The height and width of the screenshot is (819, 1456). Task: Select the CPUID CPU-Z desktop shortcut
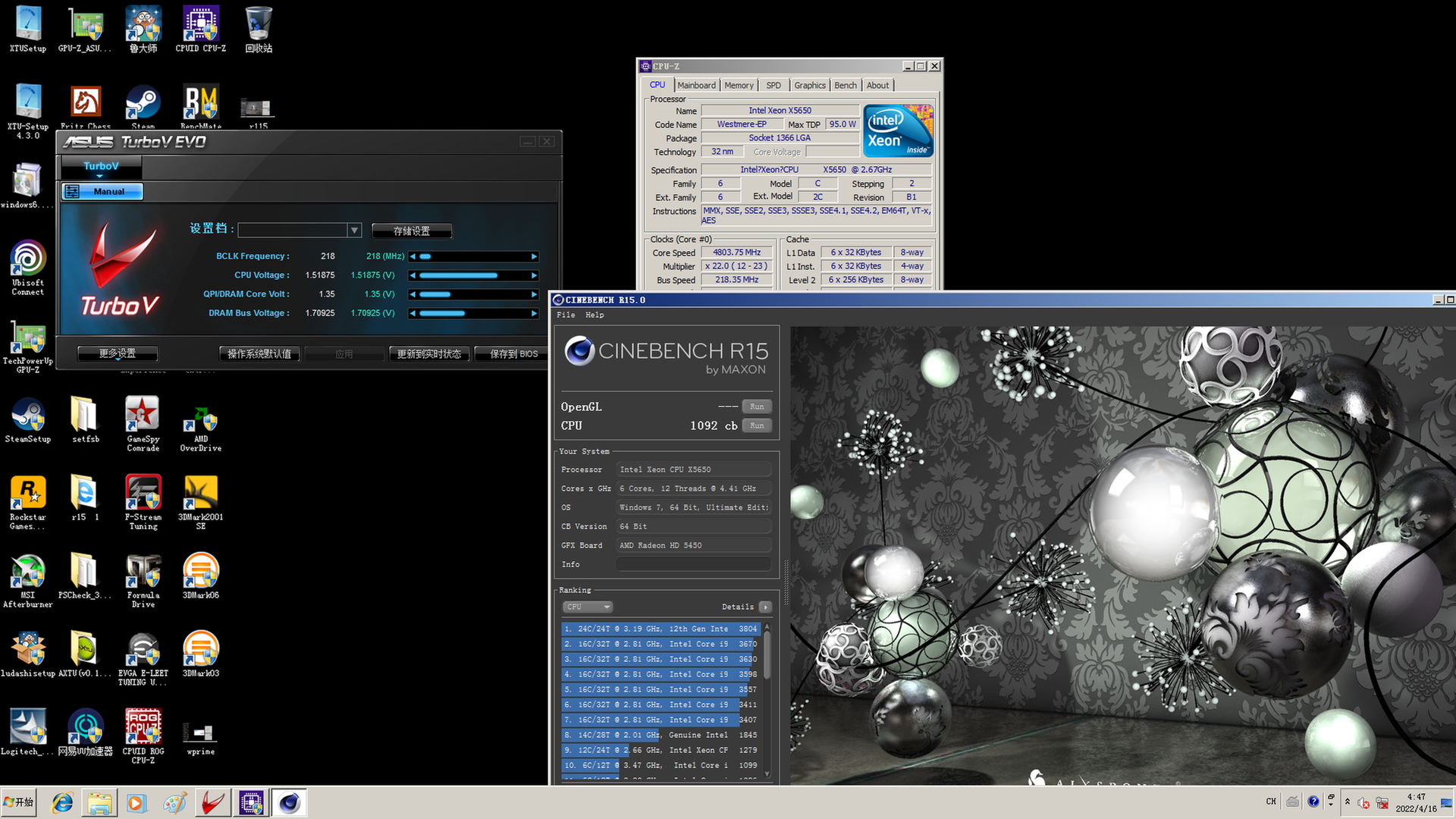pyautogui.click(x=201, y=29)
